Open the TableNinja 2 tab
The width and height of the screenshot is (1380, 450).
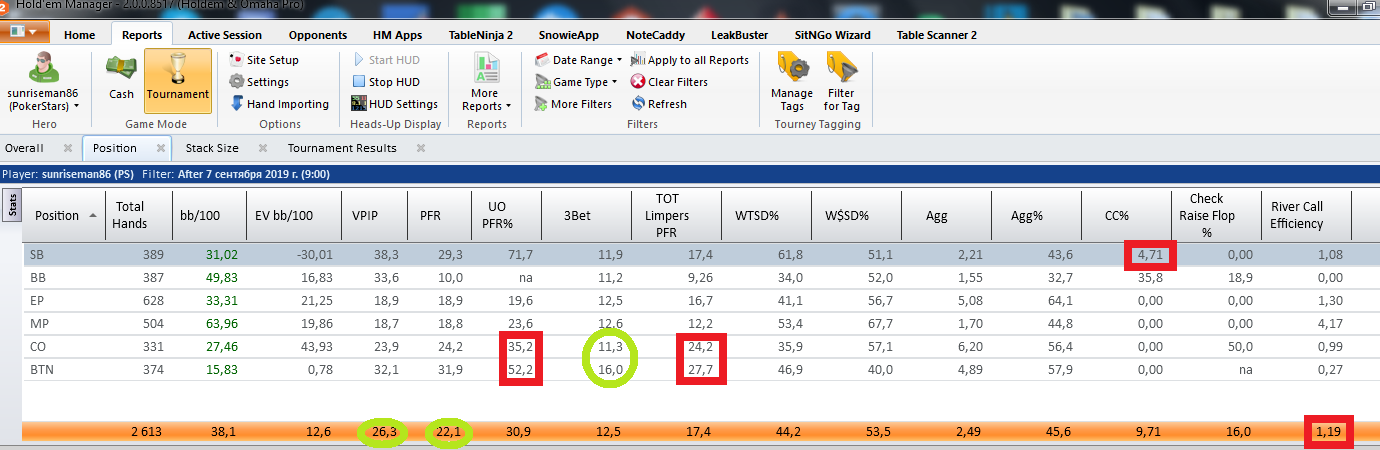click(x=481, y=34)
